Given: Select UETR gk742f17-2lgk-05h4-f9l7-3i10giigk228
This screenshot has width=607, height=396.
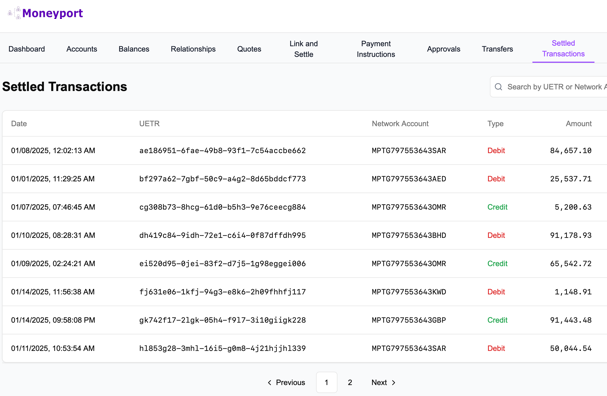Looking at the screenshot, I should click(x=223, y=320).
